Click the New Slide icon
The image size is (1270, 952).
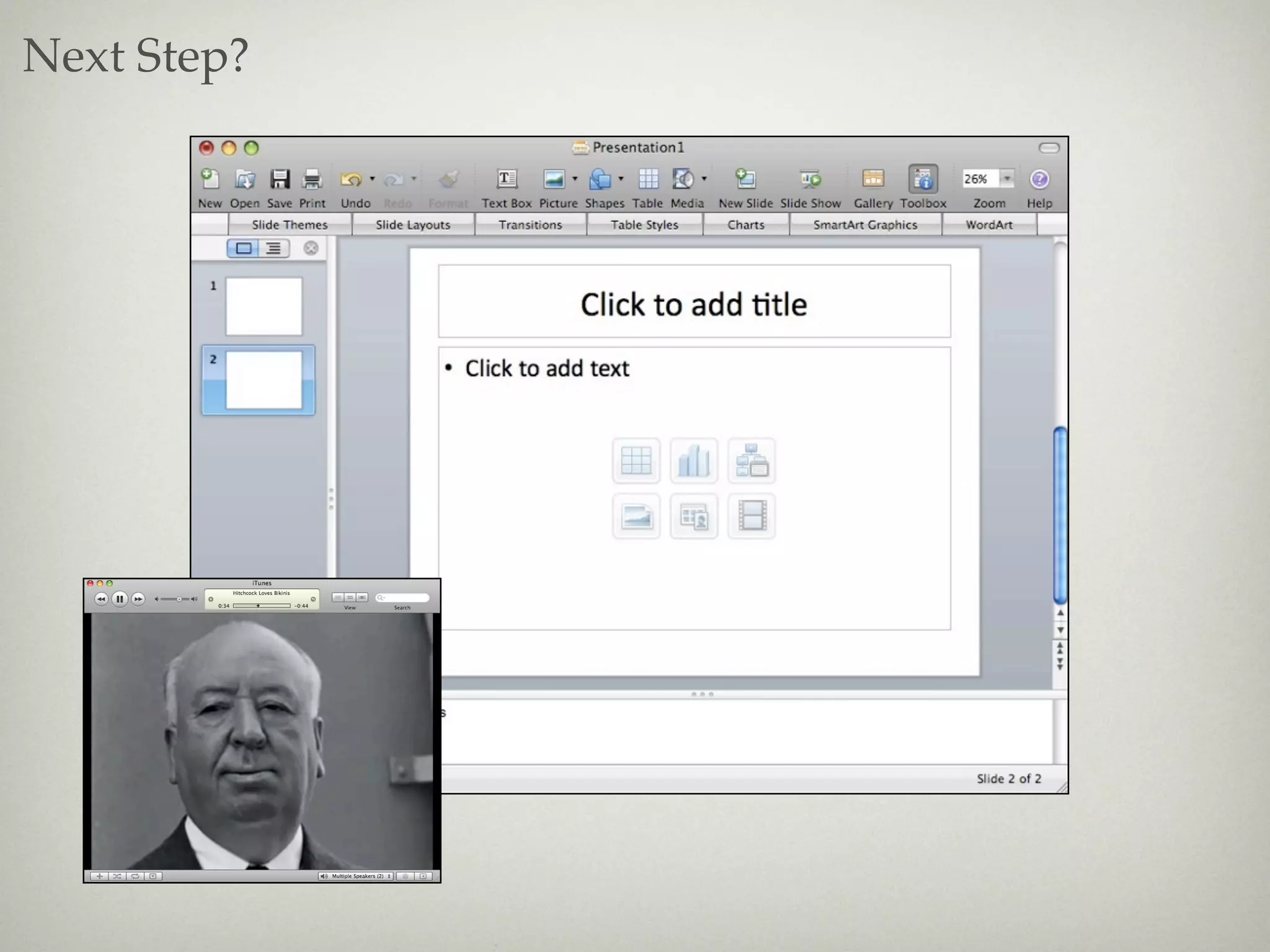pos(745,180)
